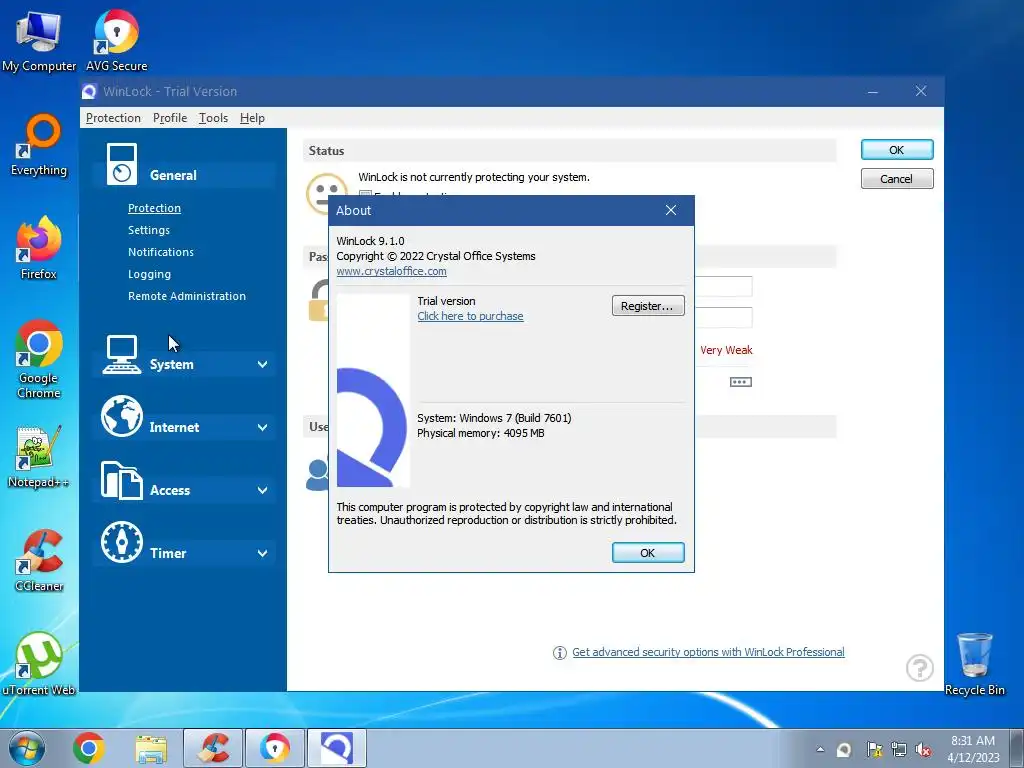Select the General section icon in WinLock sidebar
The height and width of the screenshot is (768, 1024).
121,164
